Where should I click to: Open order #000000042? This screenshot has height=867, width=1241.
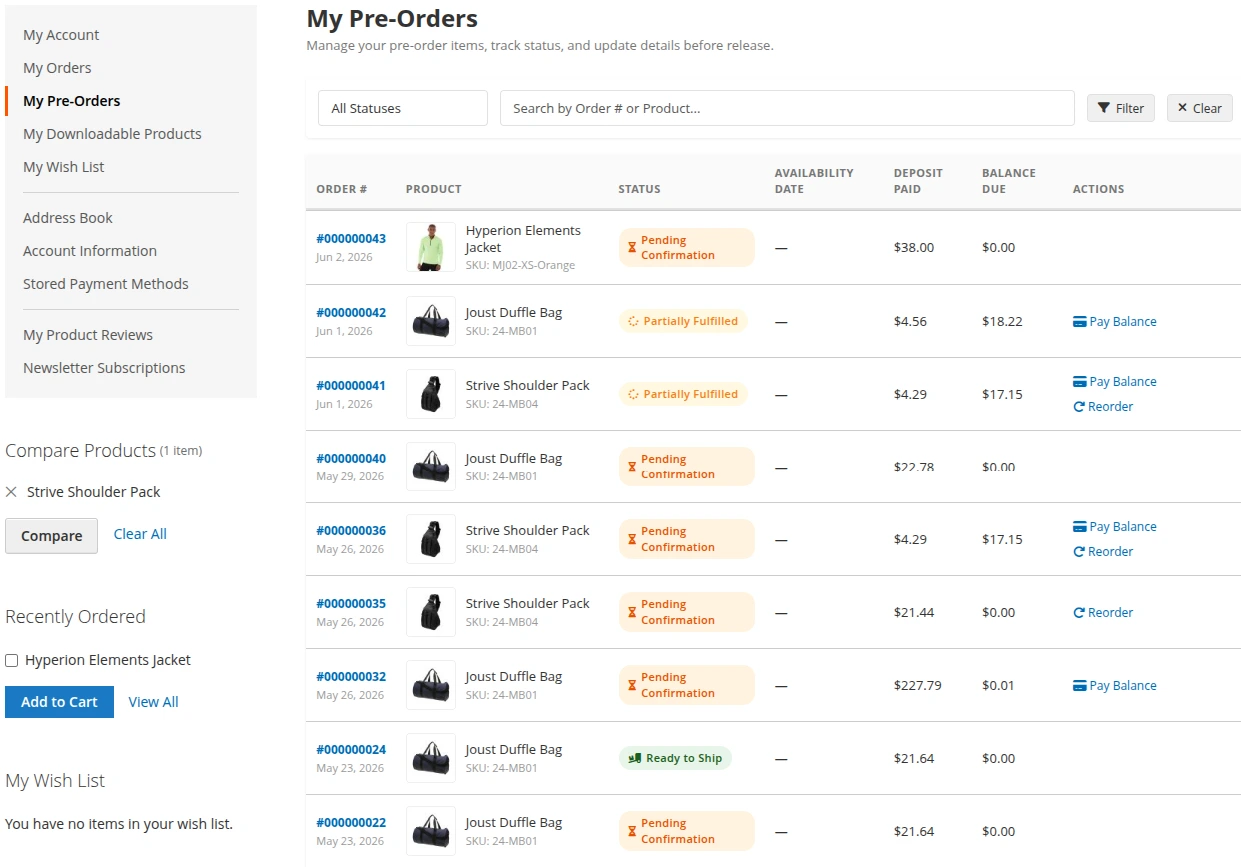point(351,313)
